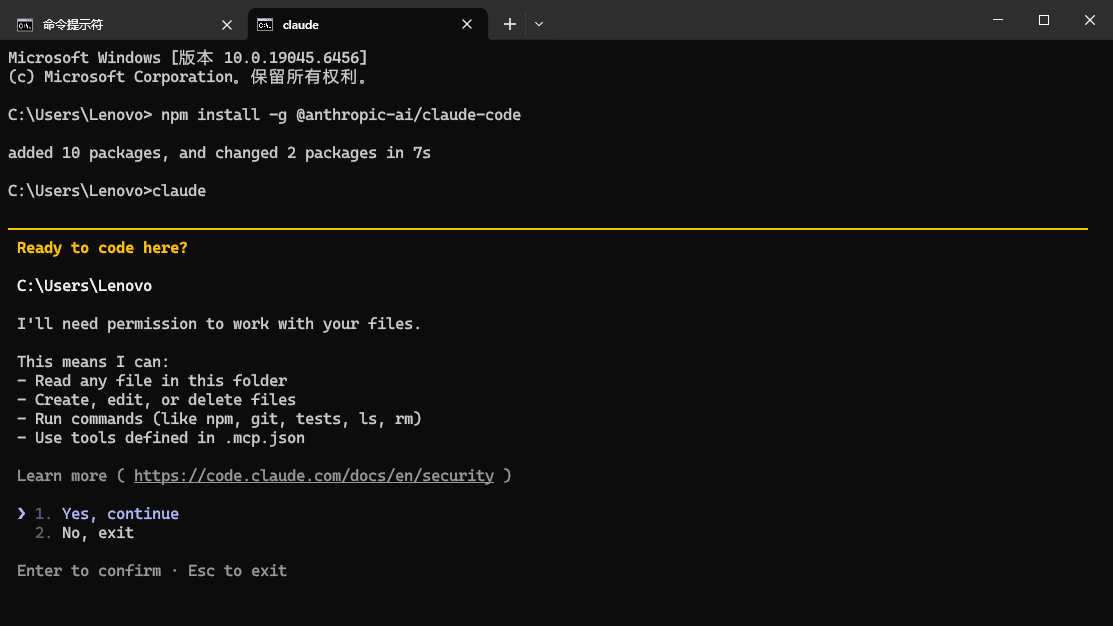Click the npm install -g command line
The image size is (1113, 626).
click(264, 115)
